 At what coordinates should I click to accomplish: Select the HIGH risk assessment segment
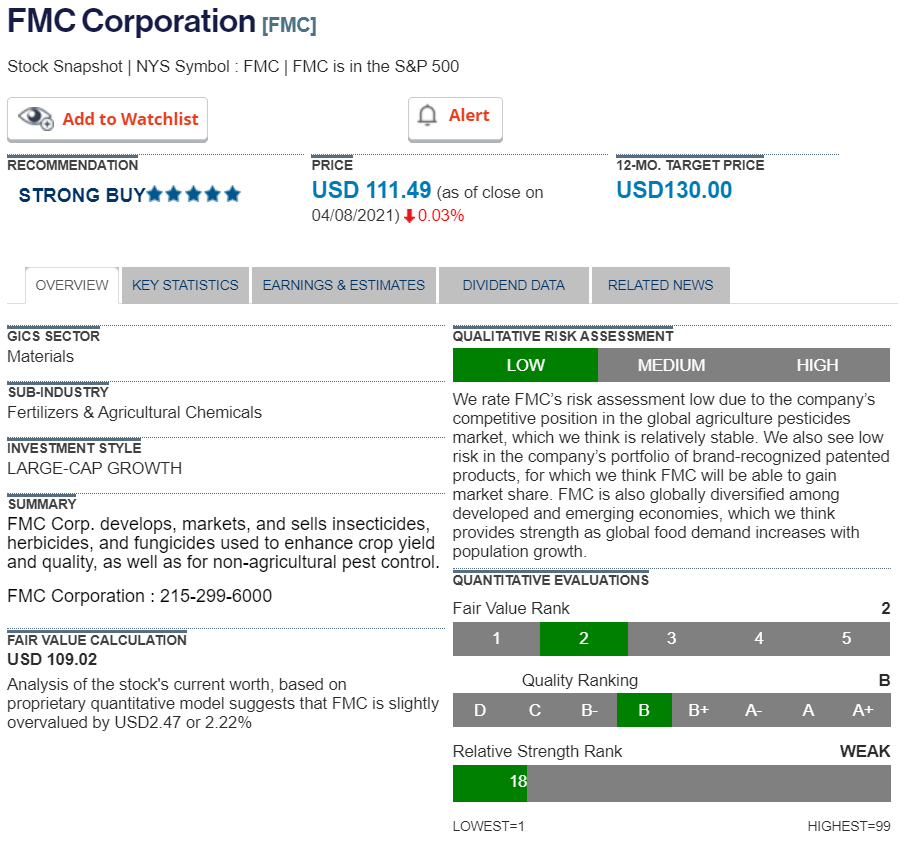coord(817,365)
